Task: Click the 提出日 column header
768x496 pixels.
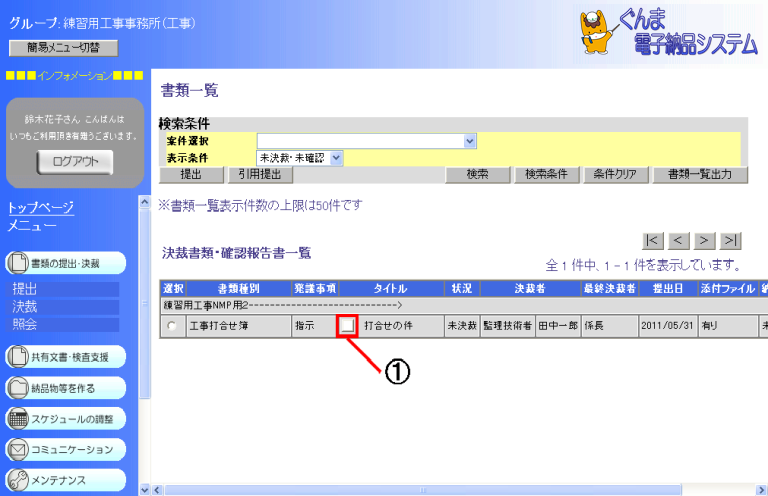Action: 668,289
